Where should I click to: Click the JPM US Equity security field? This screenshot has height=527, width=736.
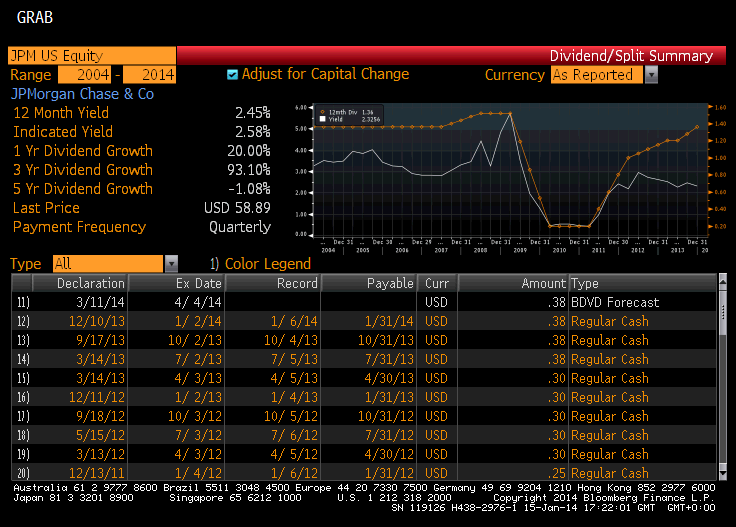pyautogui.click(x=92, y=56)
